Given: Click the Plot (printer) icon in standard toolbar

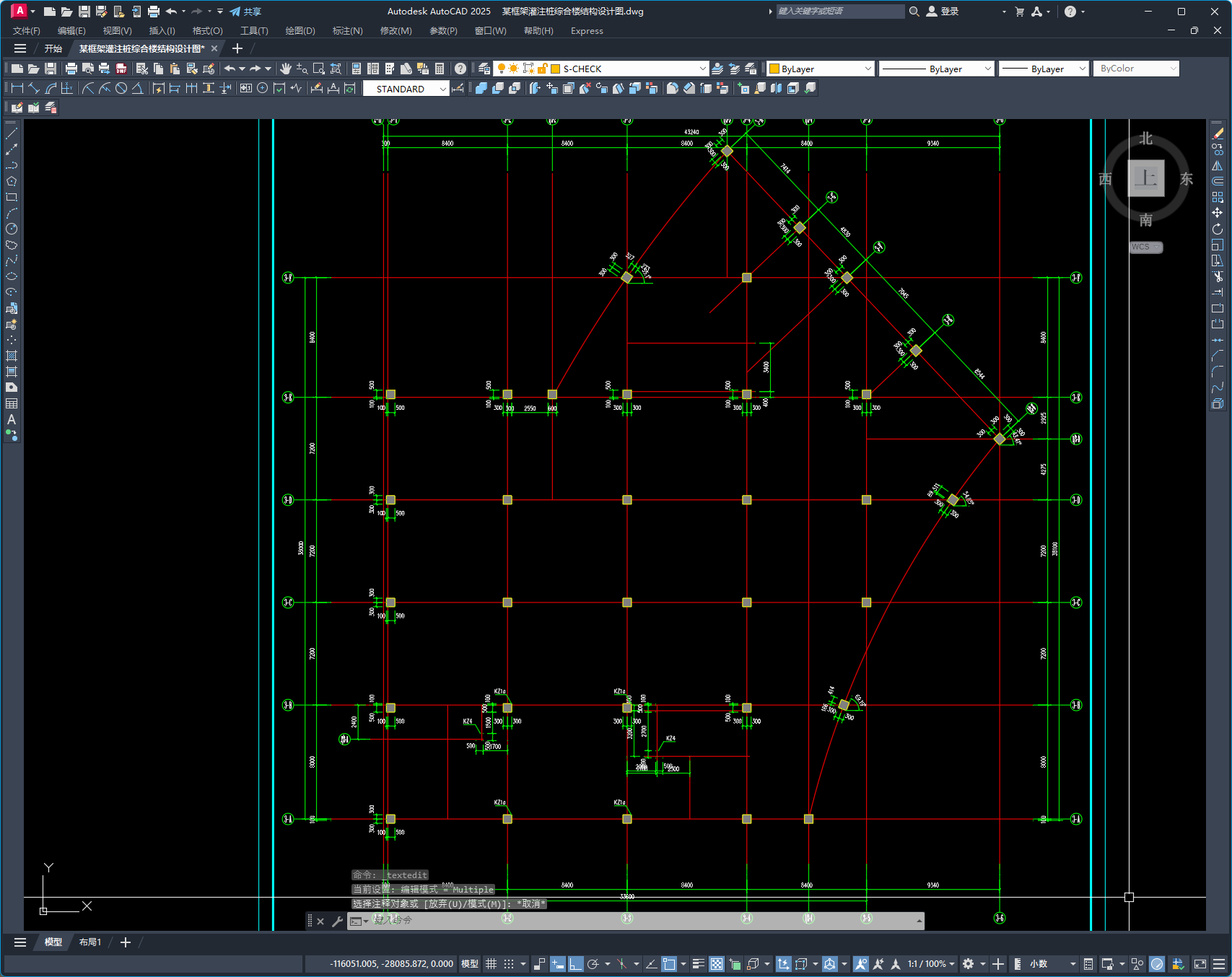Looking at the screenshot, I should tap(71, 69).
